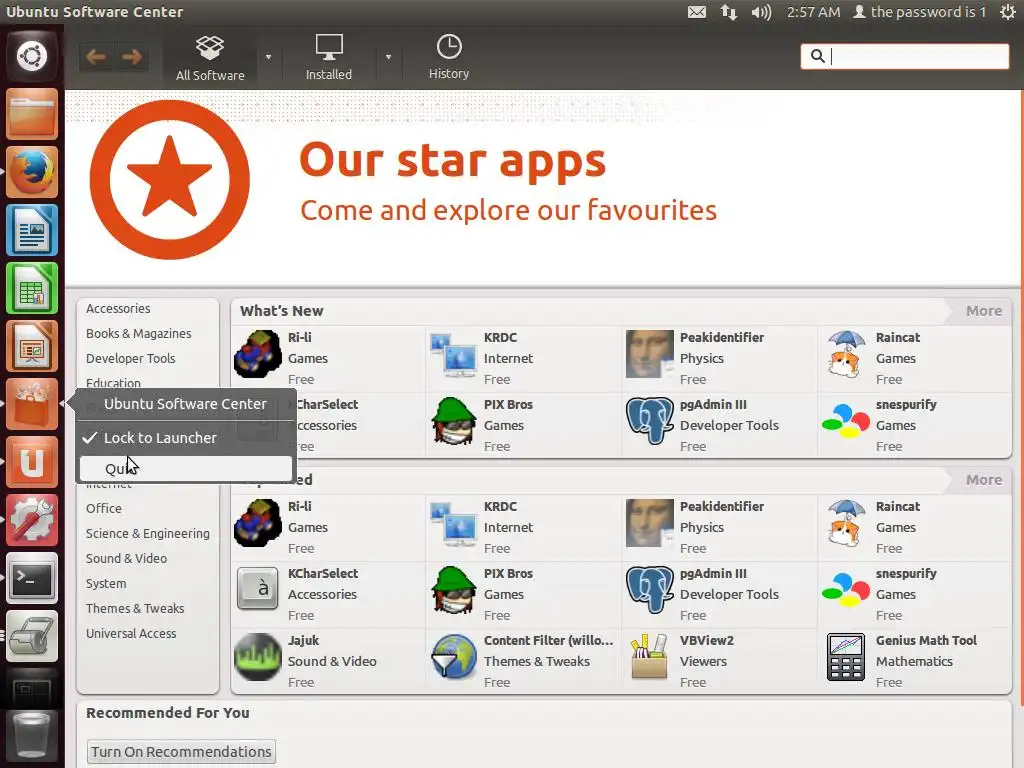Open the System category

coord(106,584)
